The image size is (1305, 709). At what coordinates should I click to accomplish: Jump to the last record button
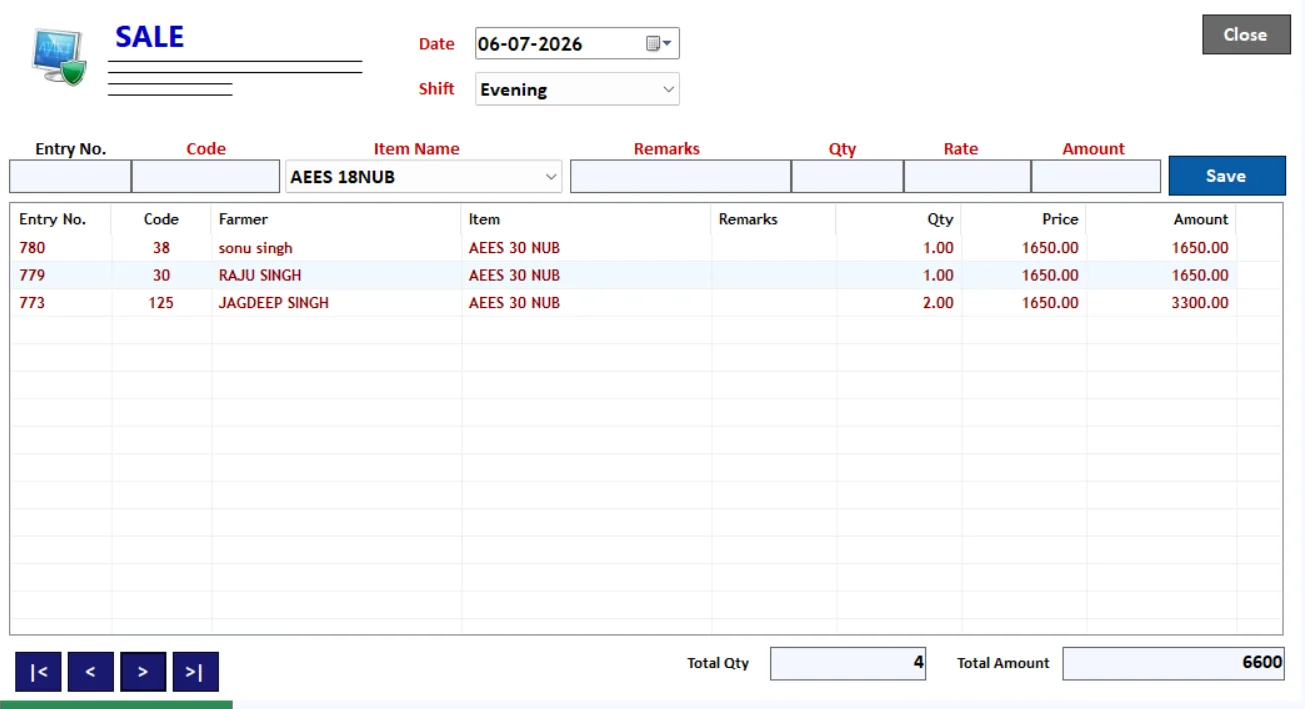point(195,672)
